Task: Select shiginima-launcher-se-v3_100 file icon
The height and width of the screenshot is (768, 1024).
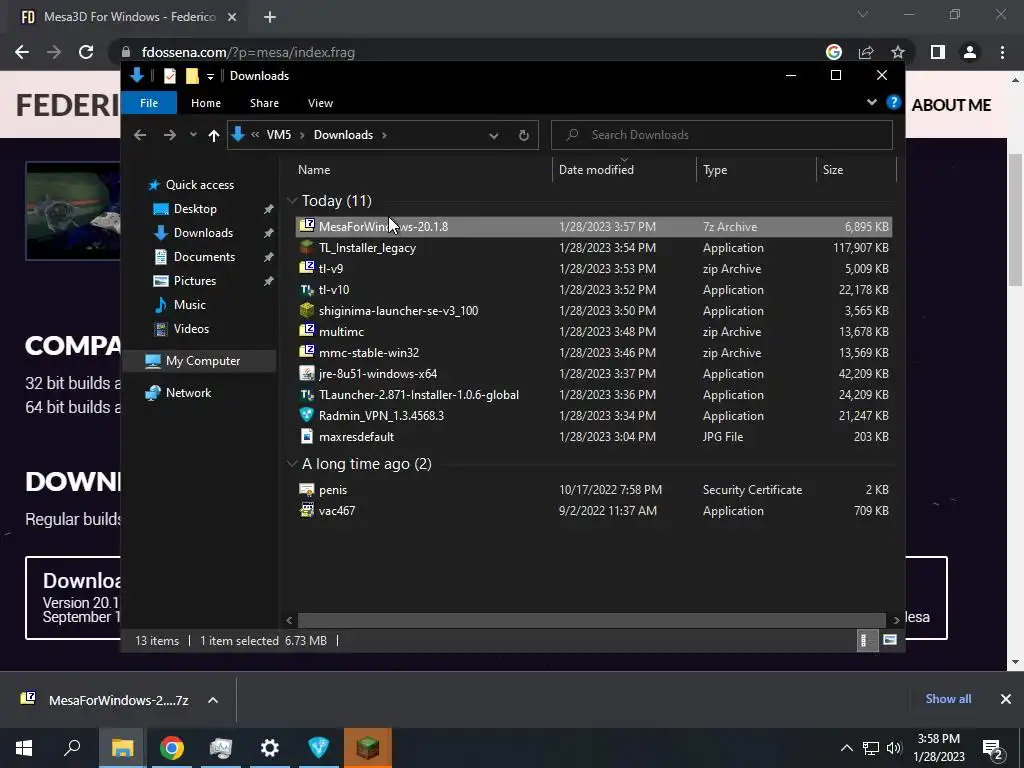Action: click(307, 310)
